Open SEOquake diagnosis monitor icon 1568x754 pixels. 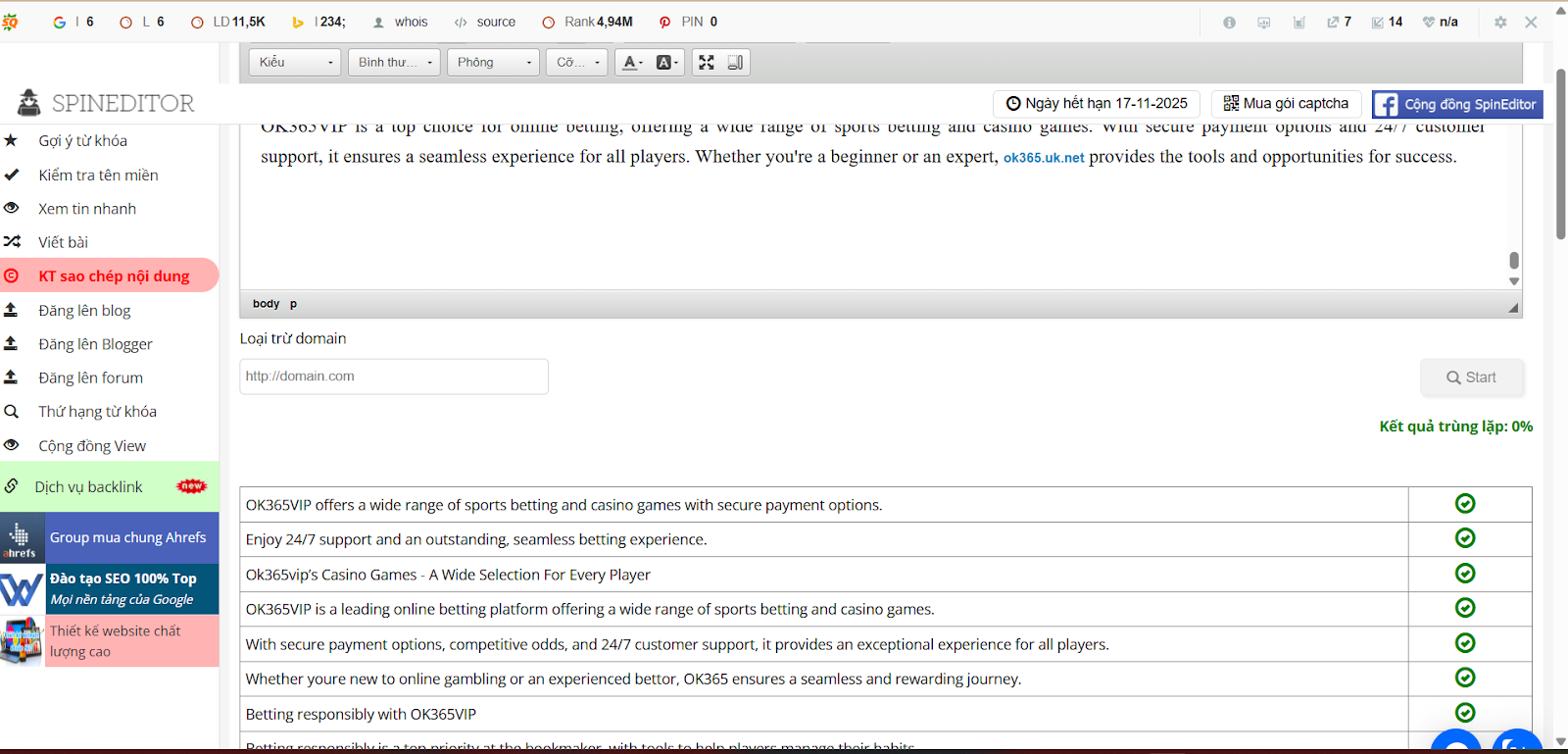tap(1264, 22)
